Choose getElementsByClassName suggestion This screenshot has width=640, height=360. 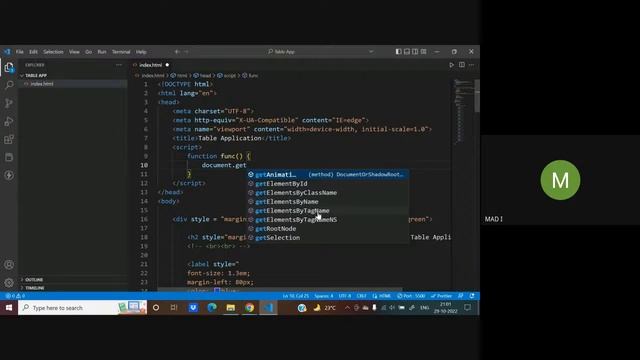[328, 193]
